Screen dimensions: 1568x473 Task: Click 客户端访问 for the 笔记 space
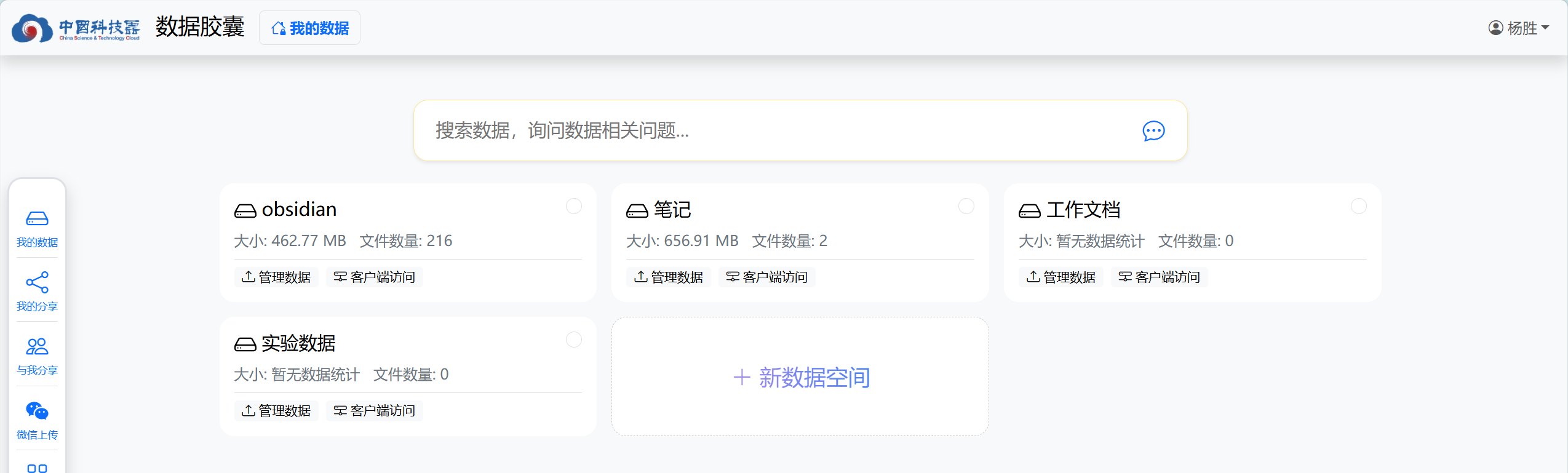point(766,277)
